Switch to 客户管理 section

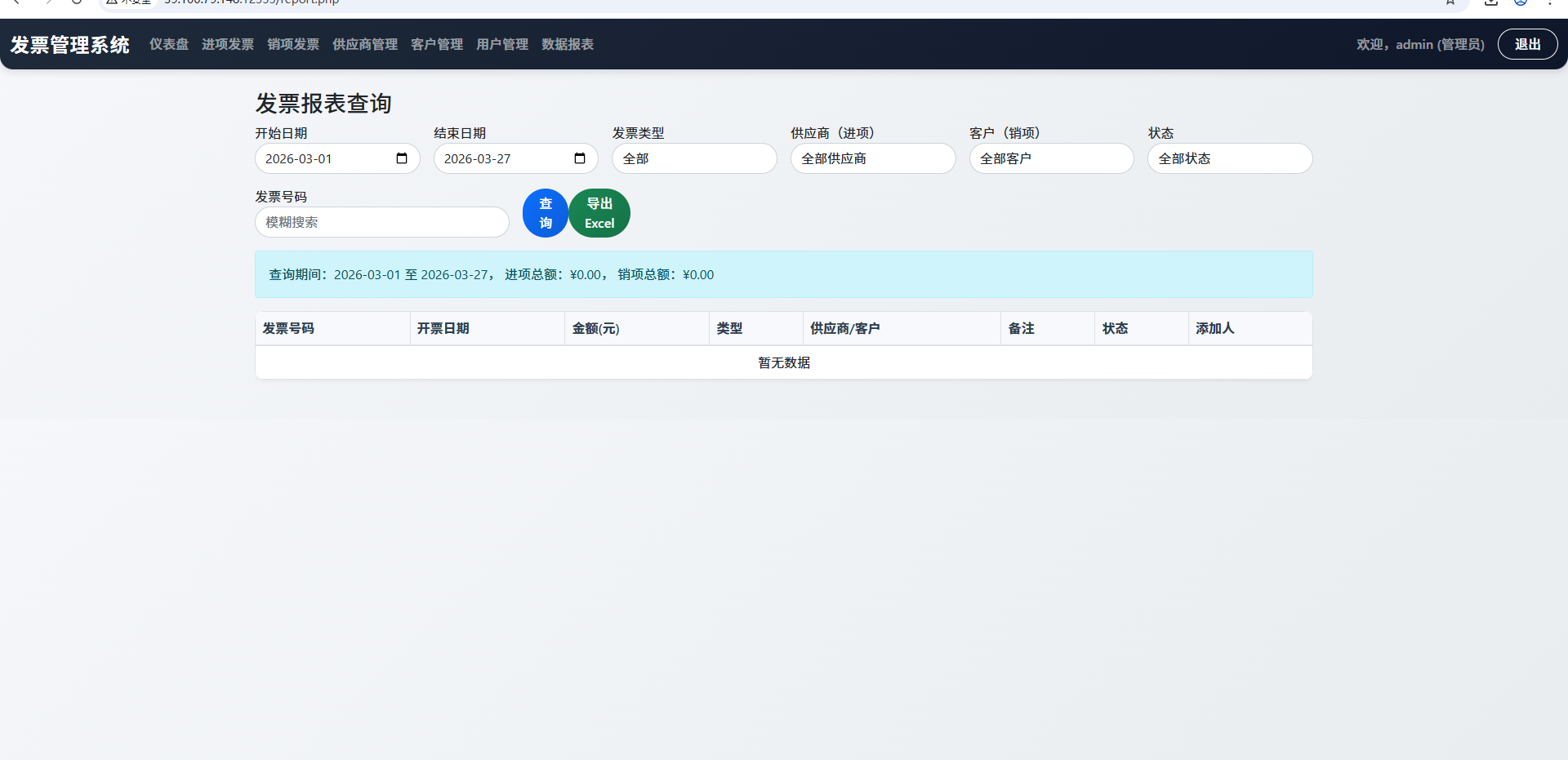pos(437,45)
